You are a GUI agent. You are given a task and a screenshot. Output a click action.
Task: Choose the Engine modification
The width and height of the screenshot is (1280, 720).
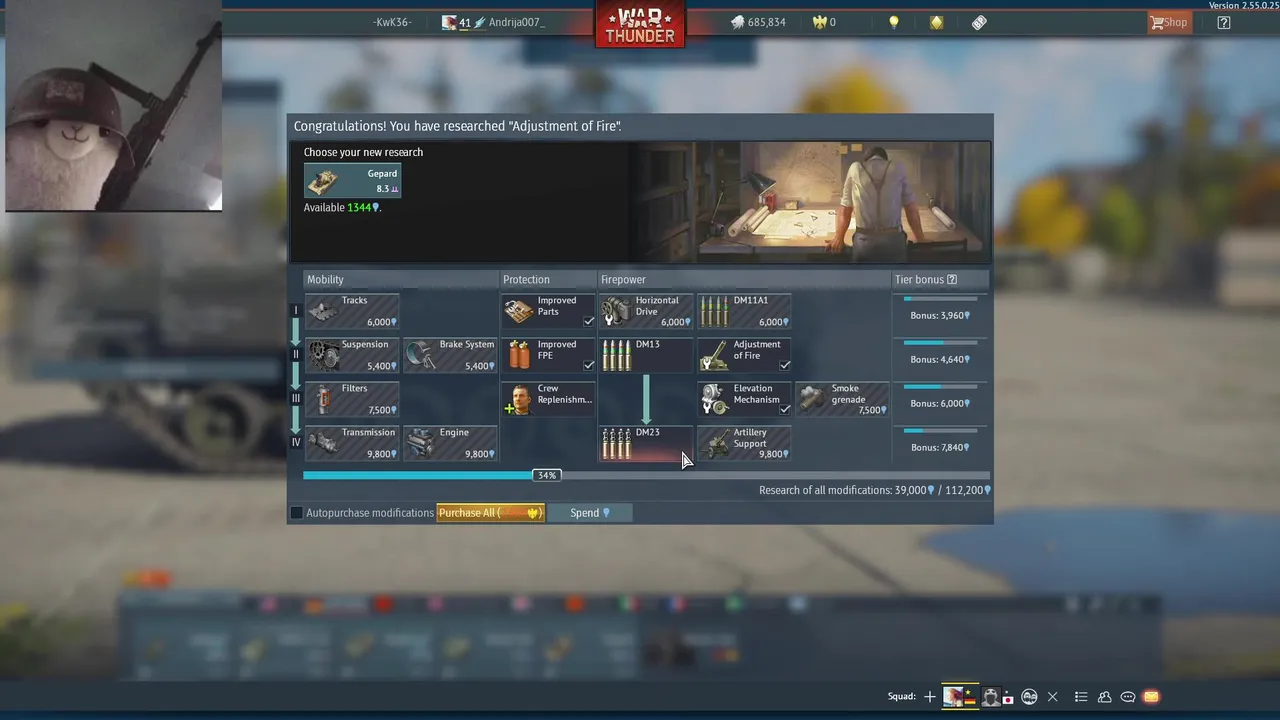tap(450, 443)
